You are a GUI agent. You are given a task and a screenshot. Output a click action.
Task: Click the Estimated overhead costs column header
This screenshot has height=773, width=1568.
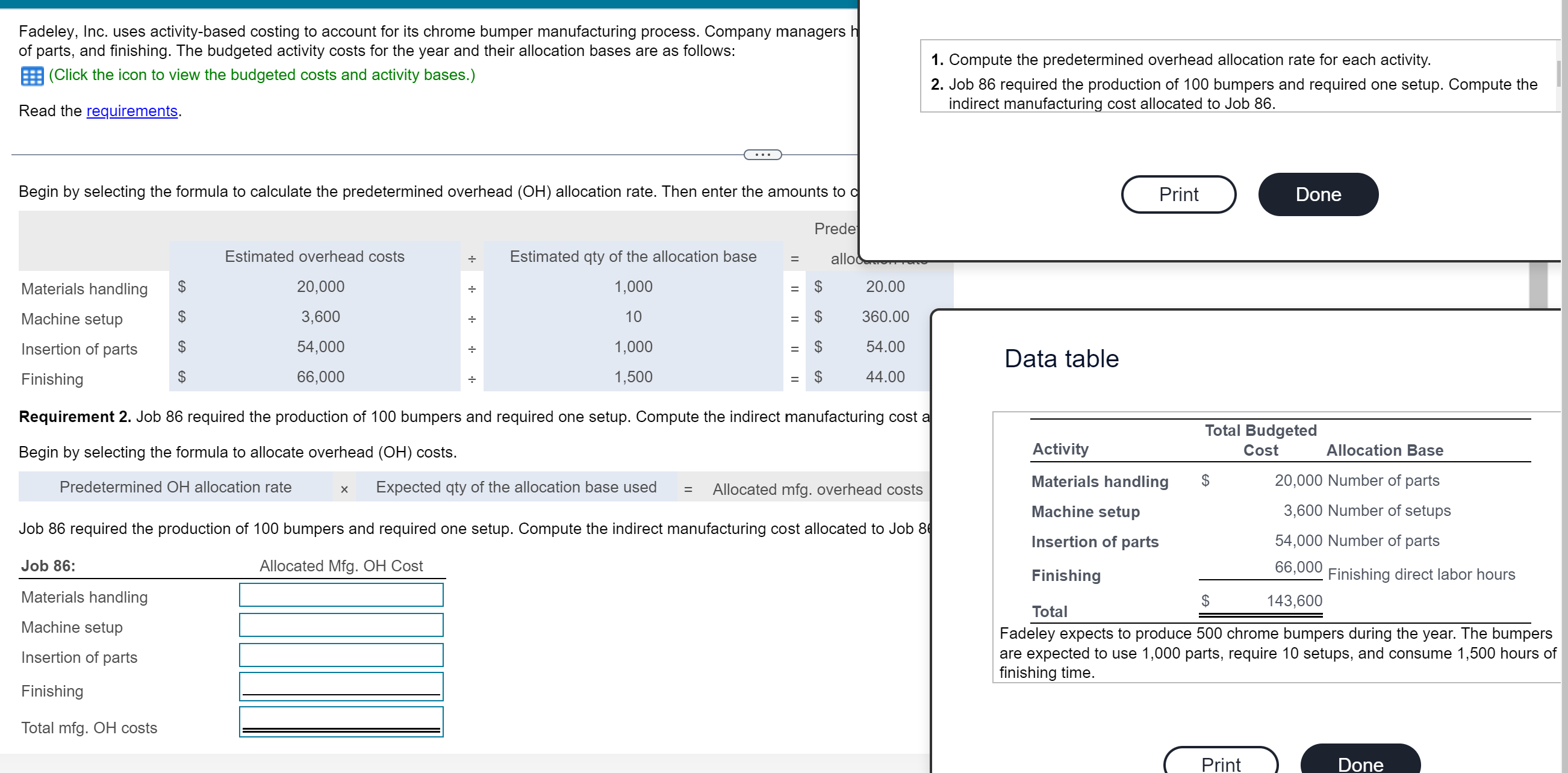tap(314, 256)
